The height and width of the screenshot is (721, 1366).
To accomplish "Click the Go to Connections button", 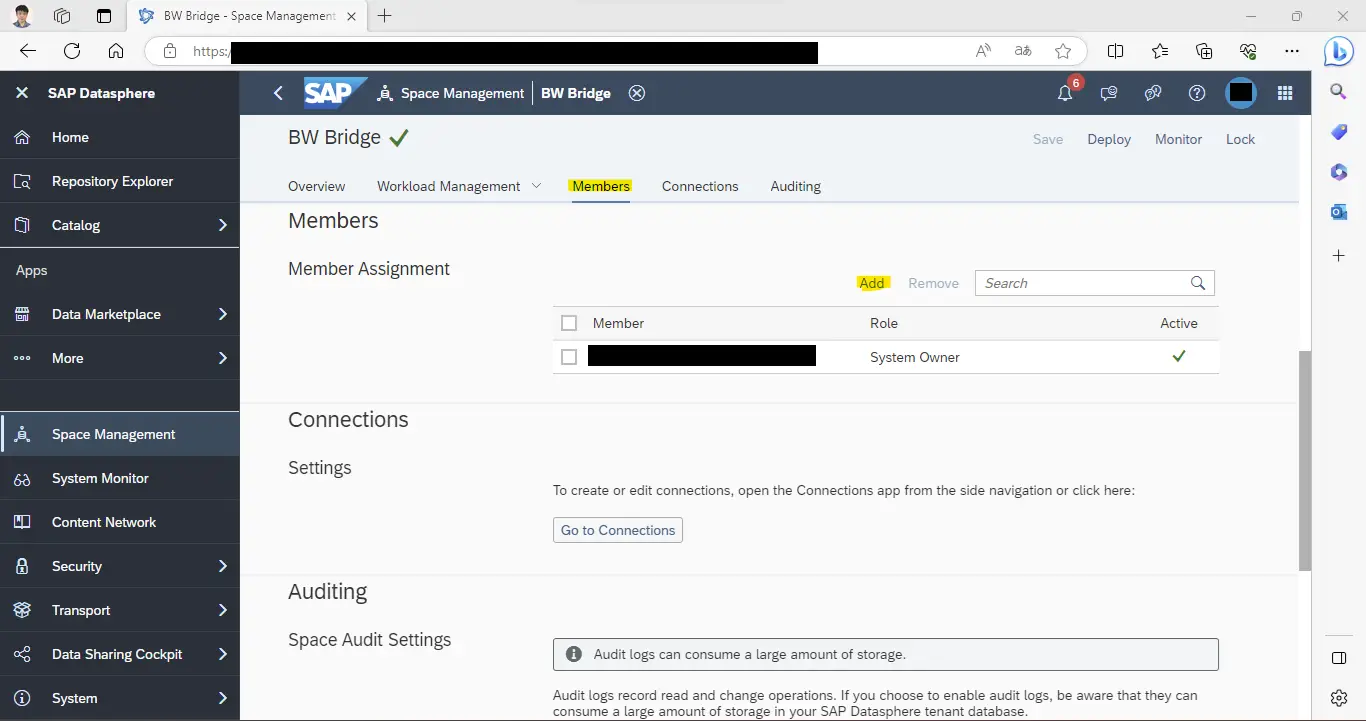I will (618, 530).
